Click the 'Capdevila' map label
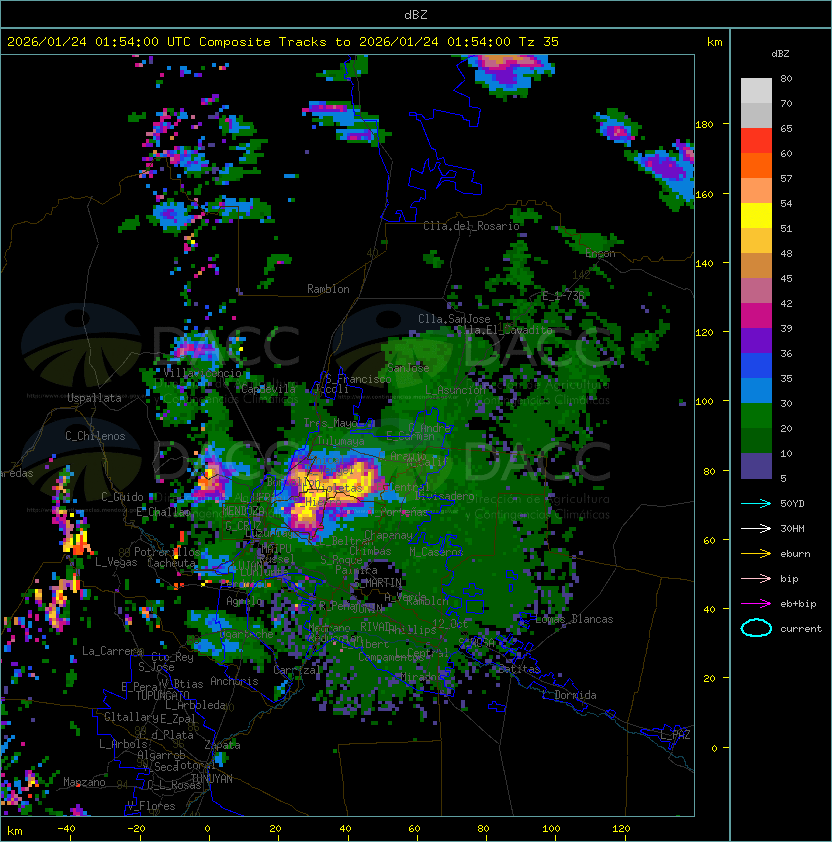The image size is (832, 842). point(268,389)
